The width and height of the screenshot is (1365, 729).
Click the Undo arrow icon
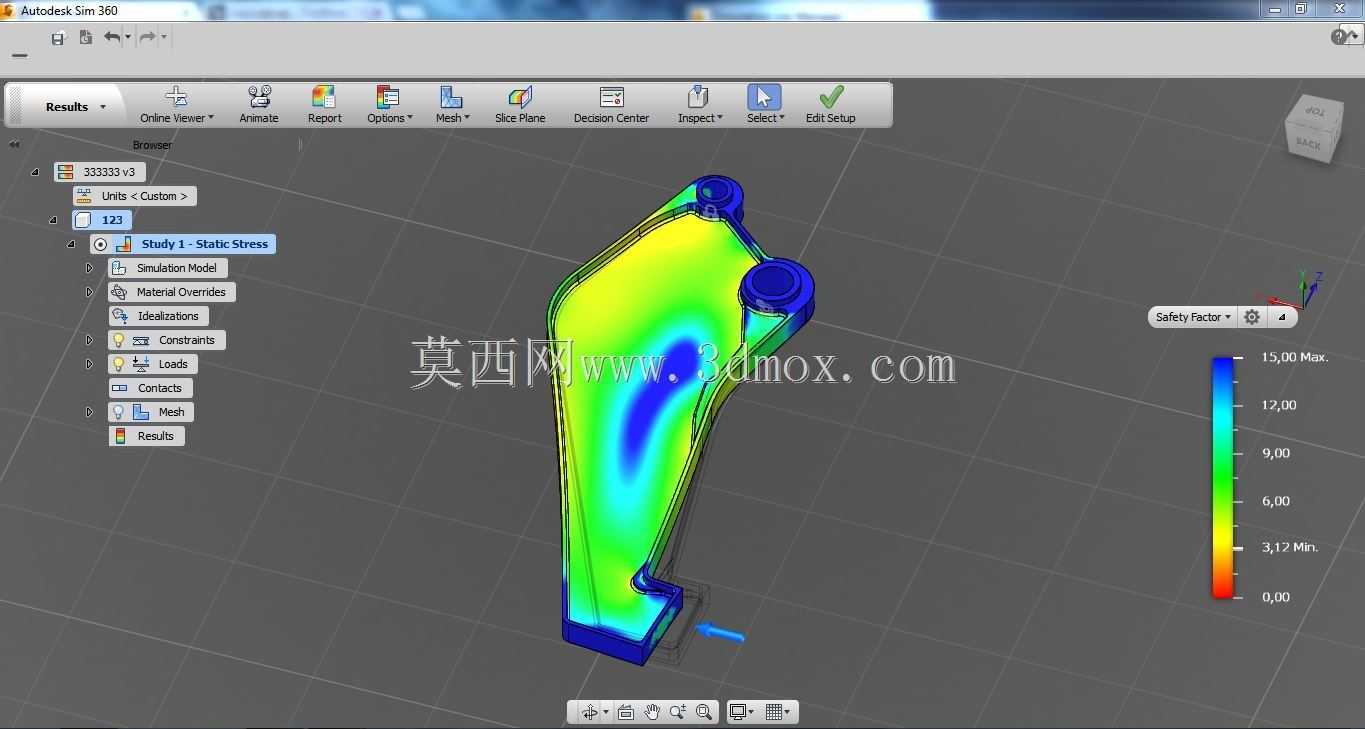point(112,37)
